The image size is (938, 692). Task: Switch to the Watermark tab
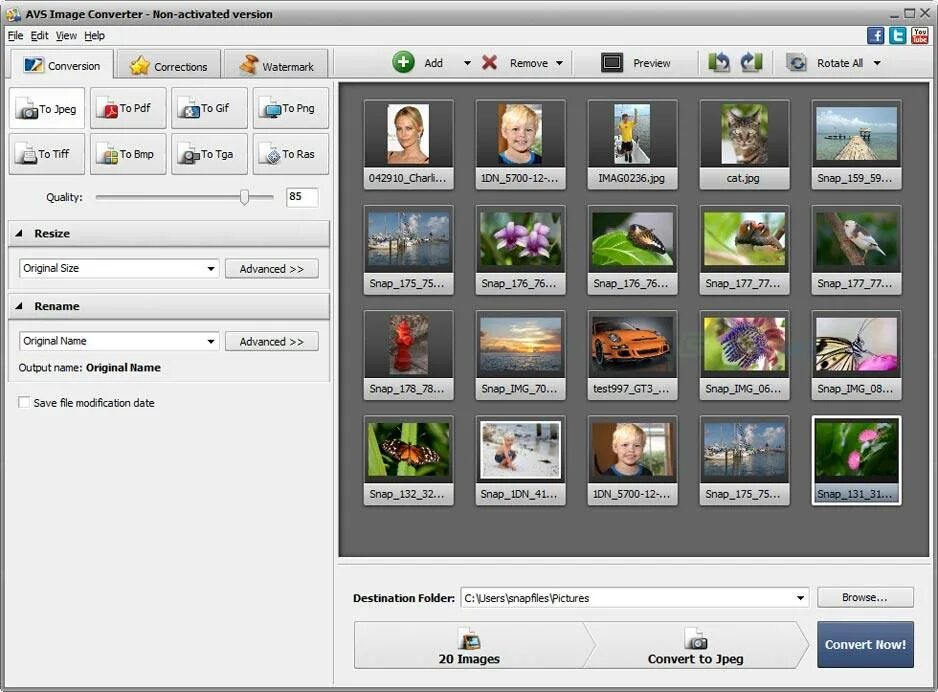click(x=276, y=66)
